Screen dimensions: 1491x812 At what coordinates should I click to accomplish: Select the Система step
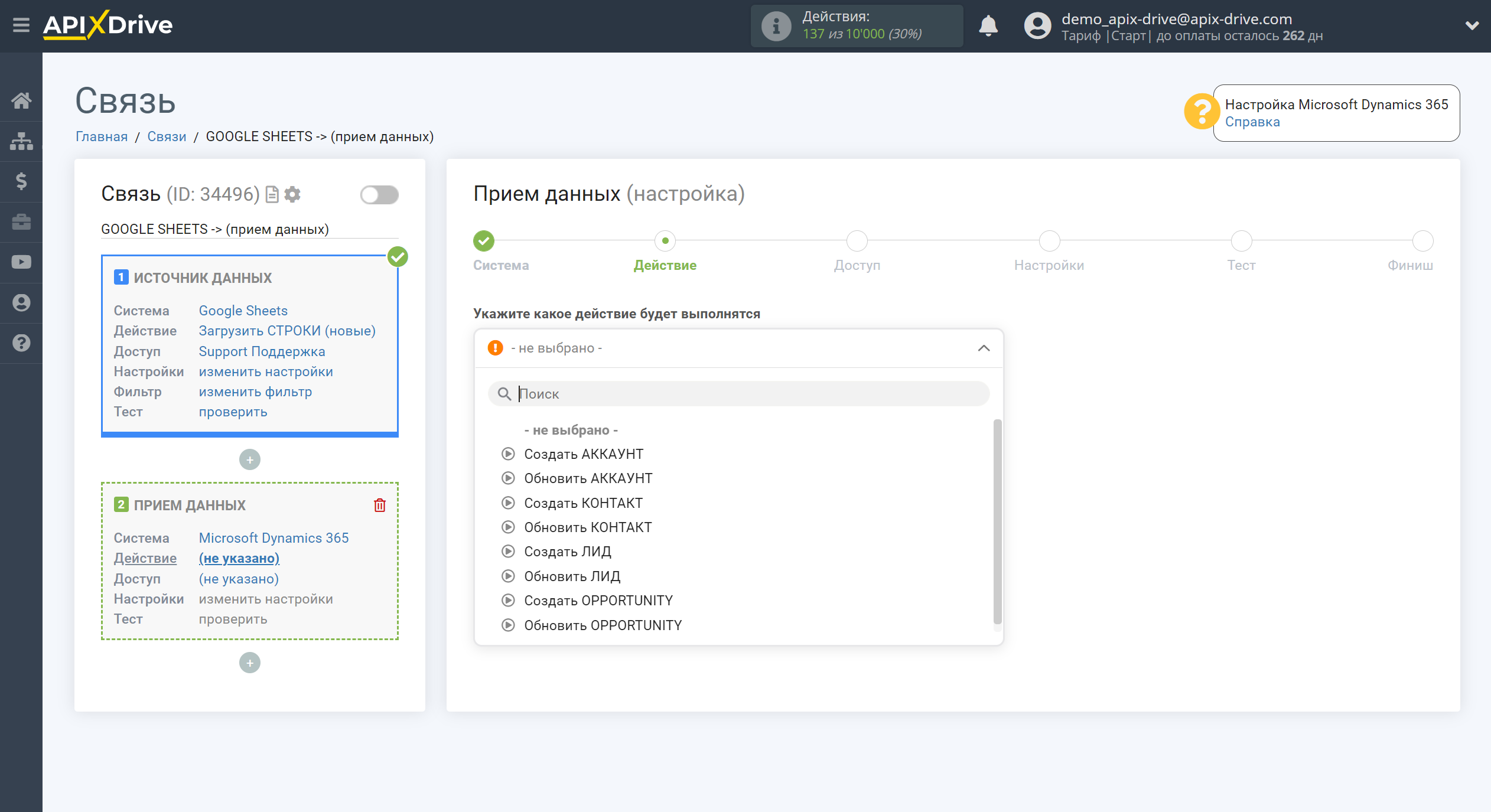coord(484,241)
